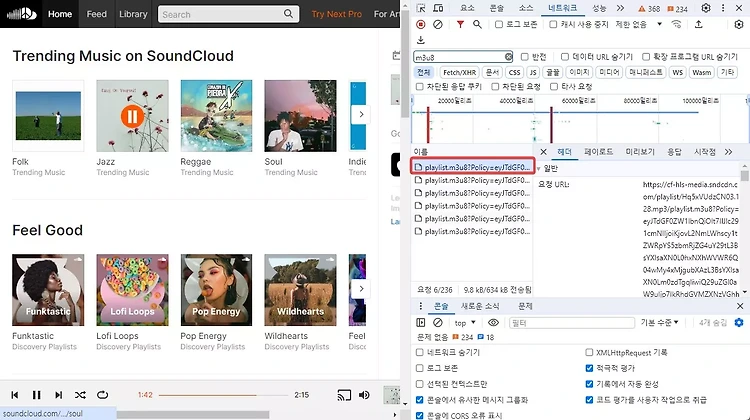Screen dimensions: 750x420
Task: Go to SoundCloud Library tab
Action: pos(133,14)
